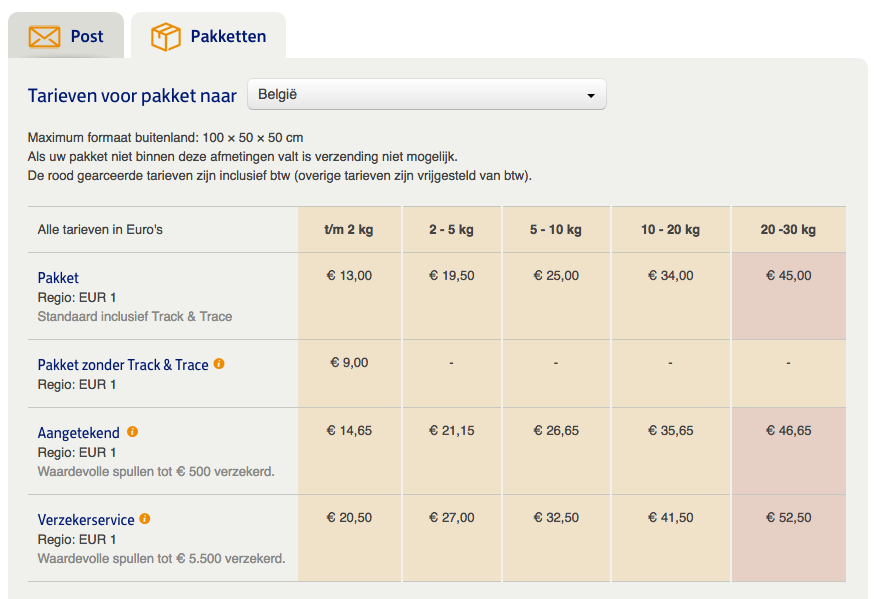Click the dropdown arrow of country selector
The height and width of the screenshot is (599, 877).
pos(591,96)
